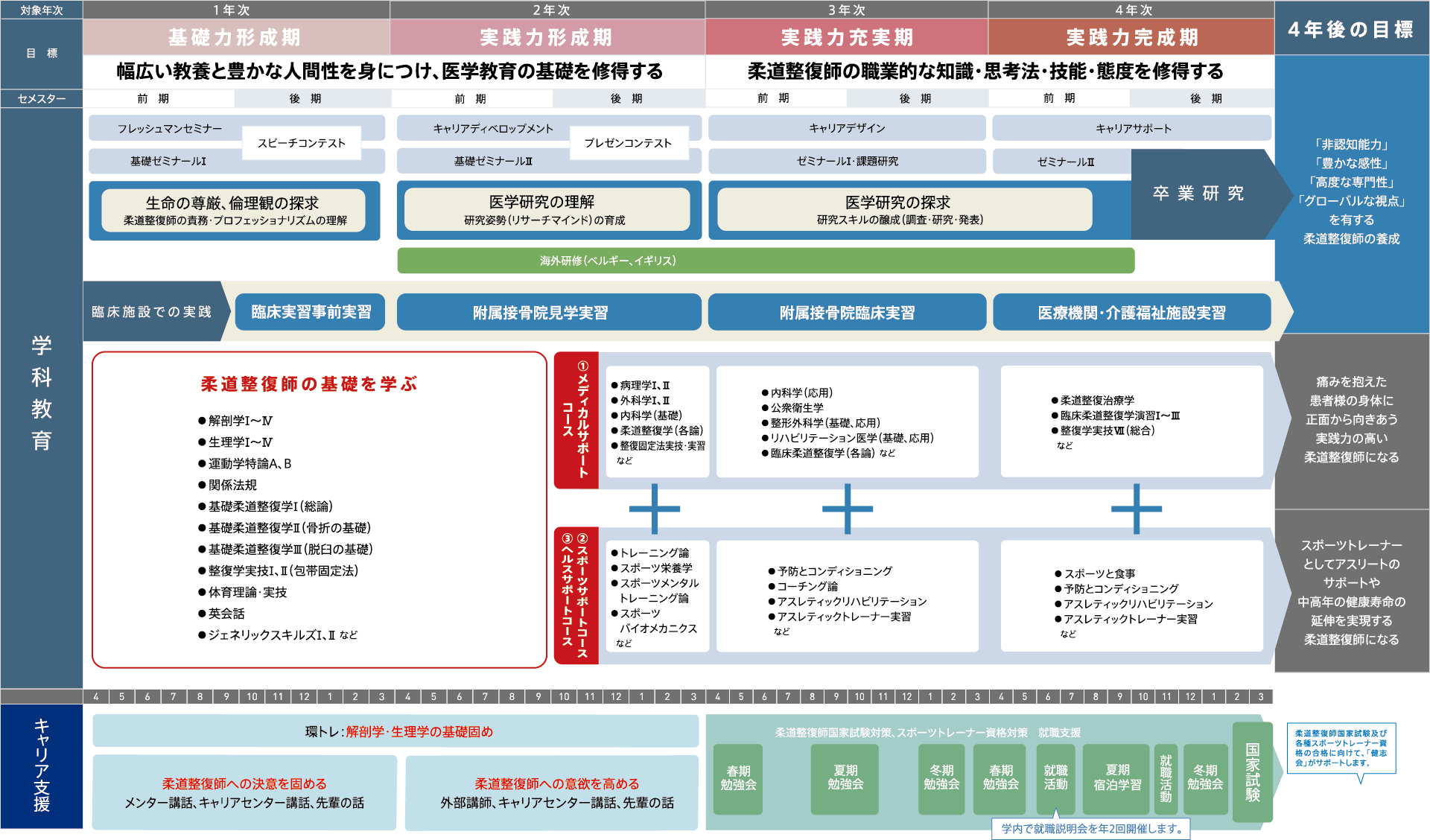Click 環トレ:解剖学・生理学の基礎固め bar

[395, 731]
